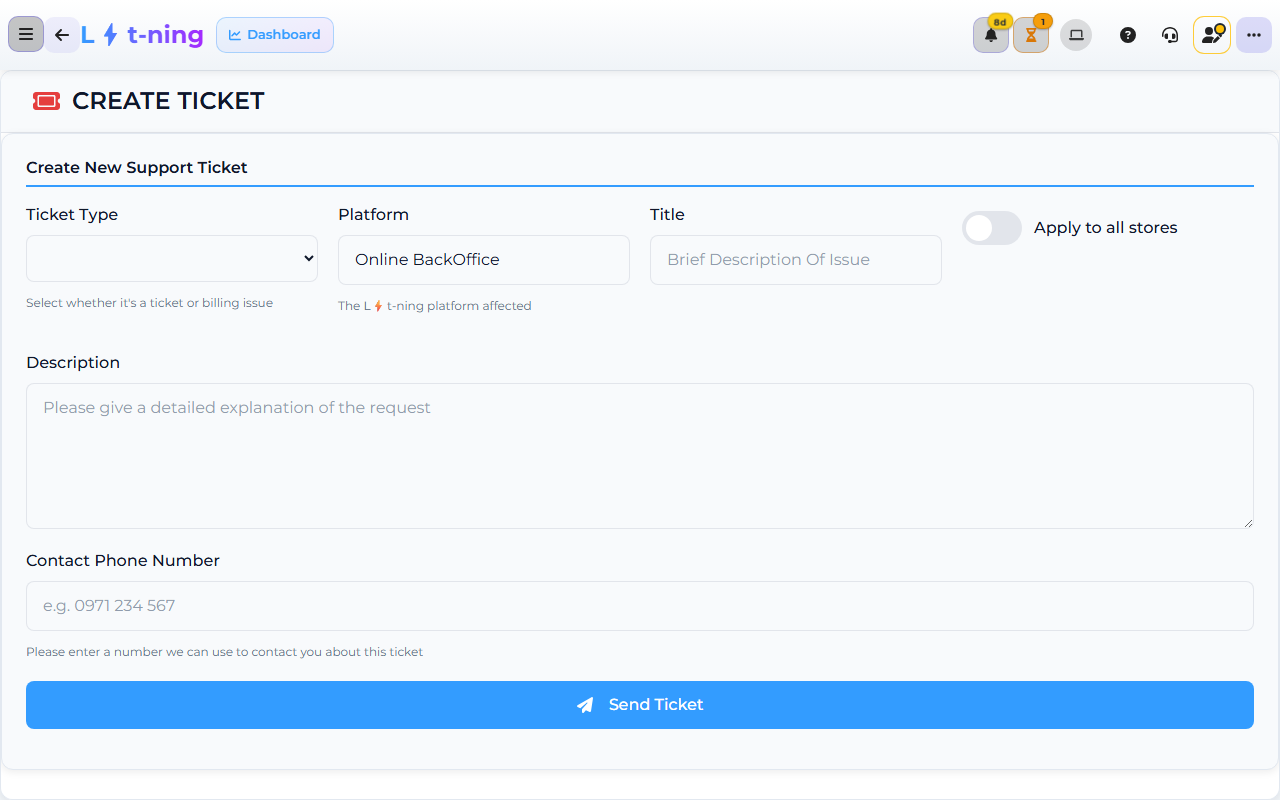Click the laptop device icon
The height and width of the screenshot is (800, 1280).
pyautogui.click(x=1076, y=35)
